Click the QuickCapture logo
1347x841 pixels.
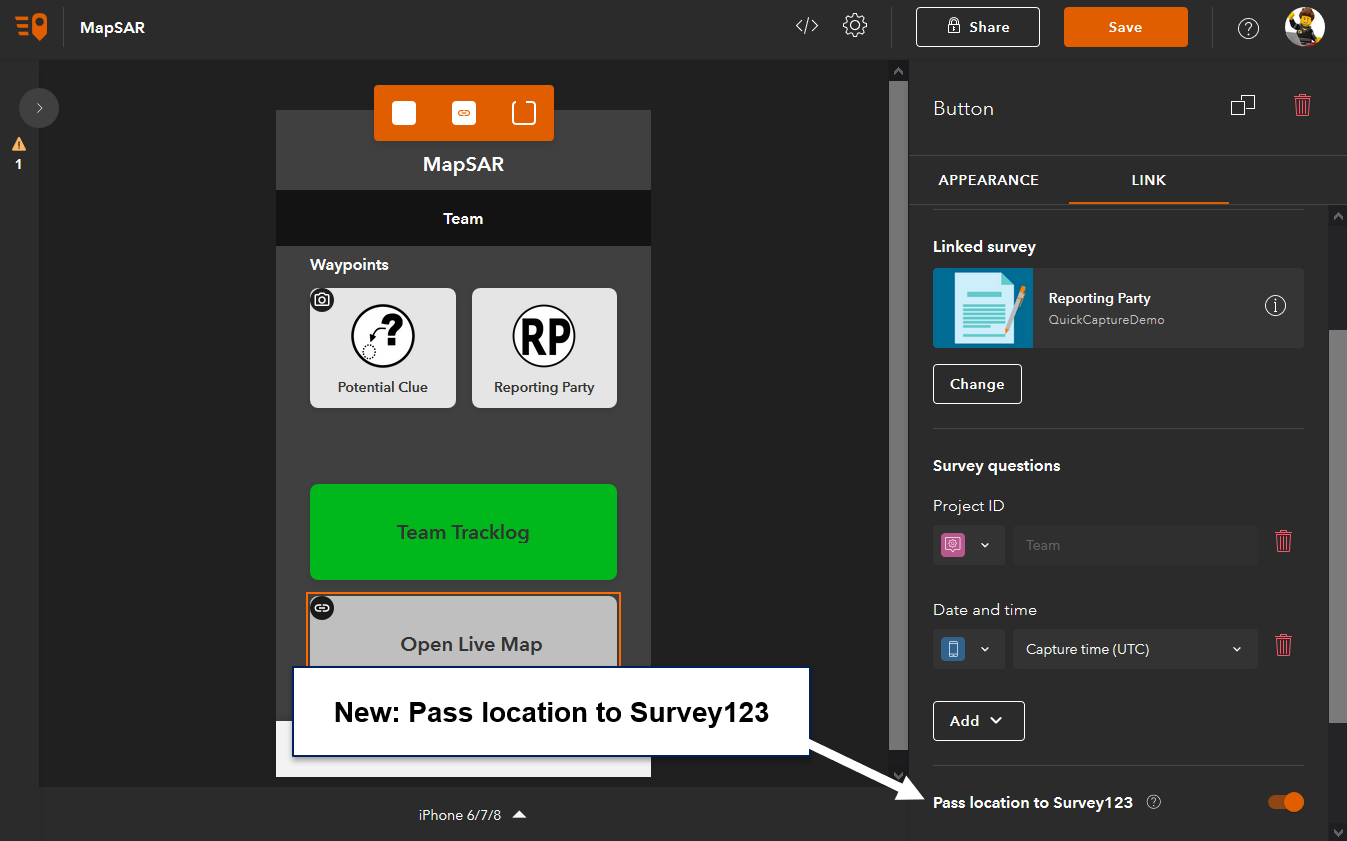(30, 27)
